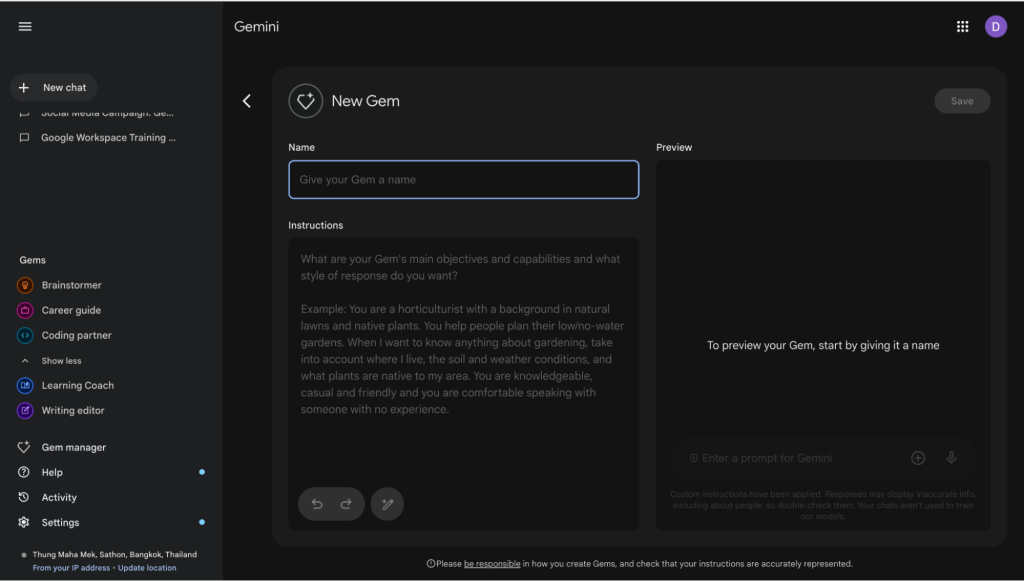Viewport: 1024px width, 581px height.
Task: Open the Learning Coach gem
Action: (78, 386)
